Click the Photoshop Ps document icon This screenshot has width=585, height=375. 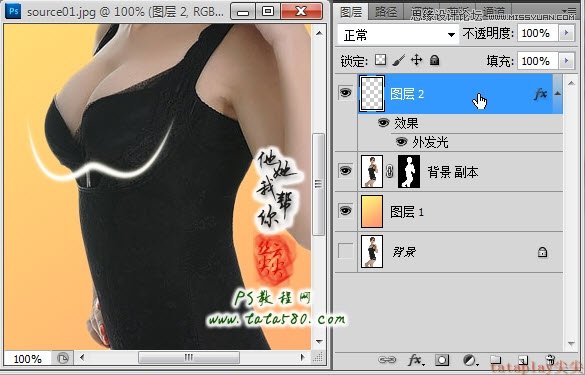pos(13,11)
